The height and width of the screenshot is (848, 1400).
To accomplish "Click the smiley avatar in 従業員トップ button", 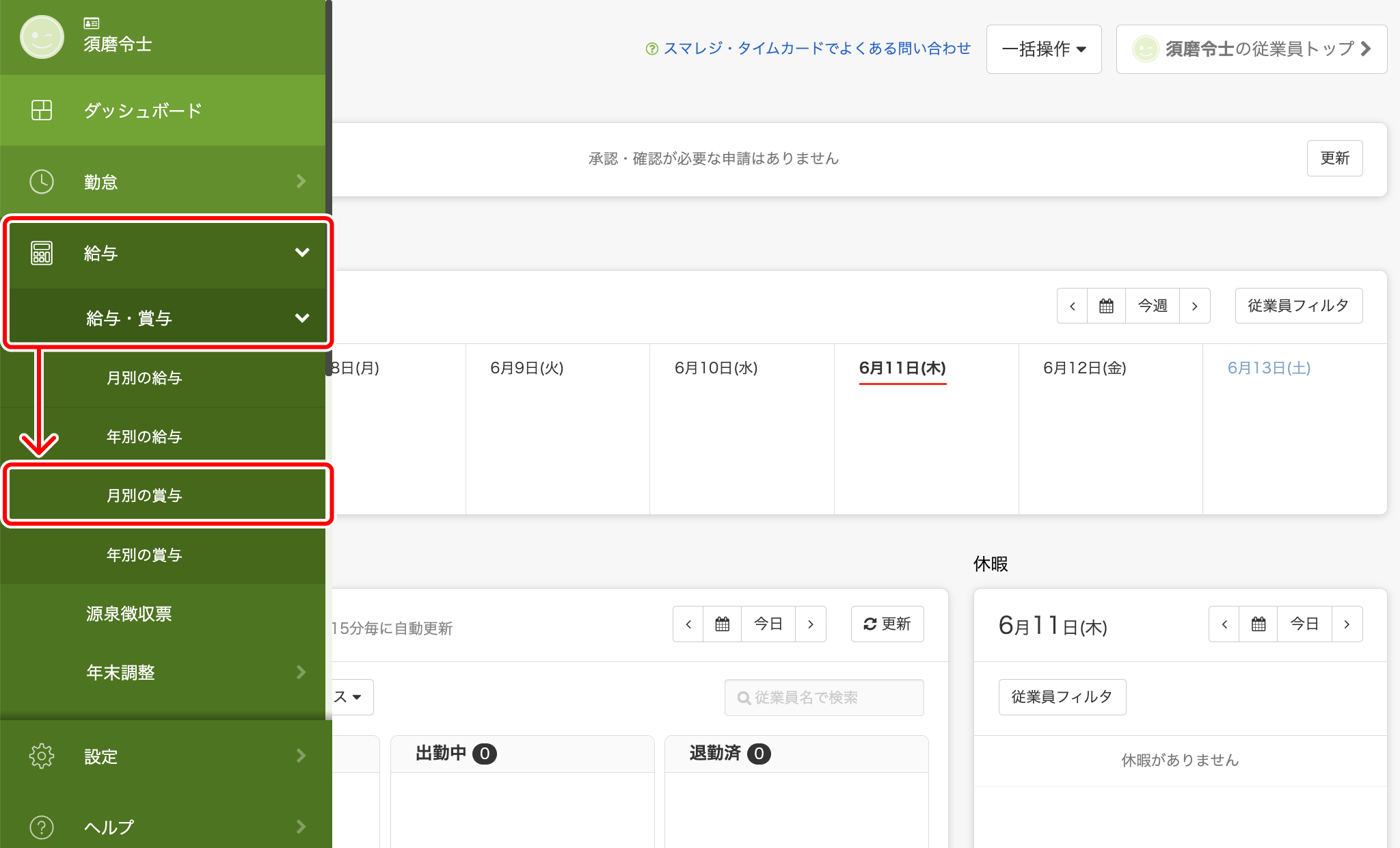I will (1146, 49).
